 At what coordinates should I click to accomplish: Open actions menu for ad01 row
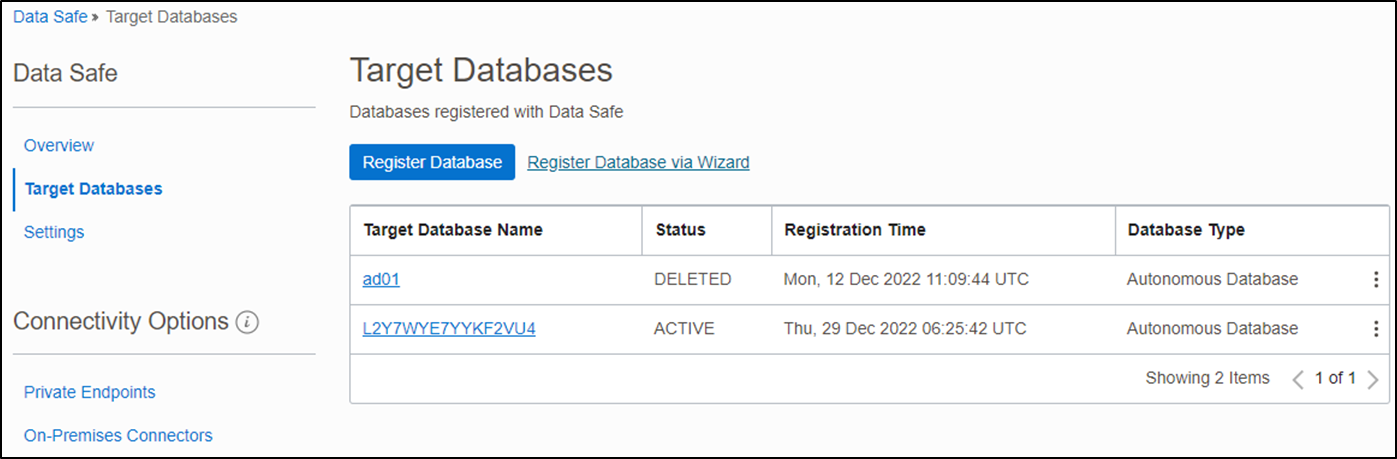(x=1376, y=280)
